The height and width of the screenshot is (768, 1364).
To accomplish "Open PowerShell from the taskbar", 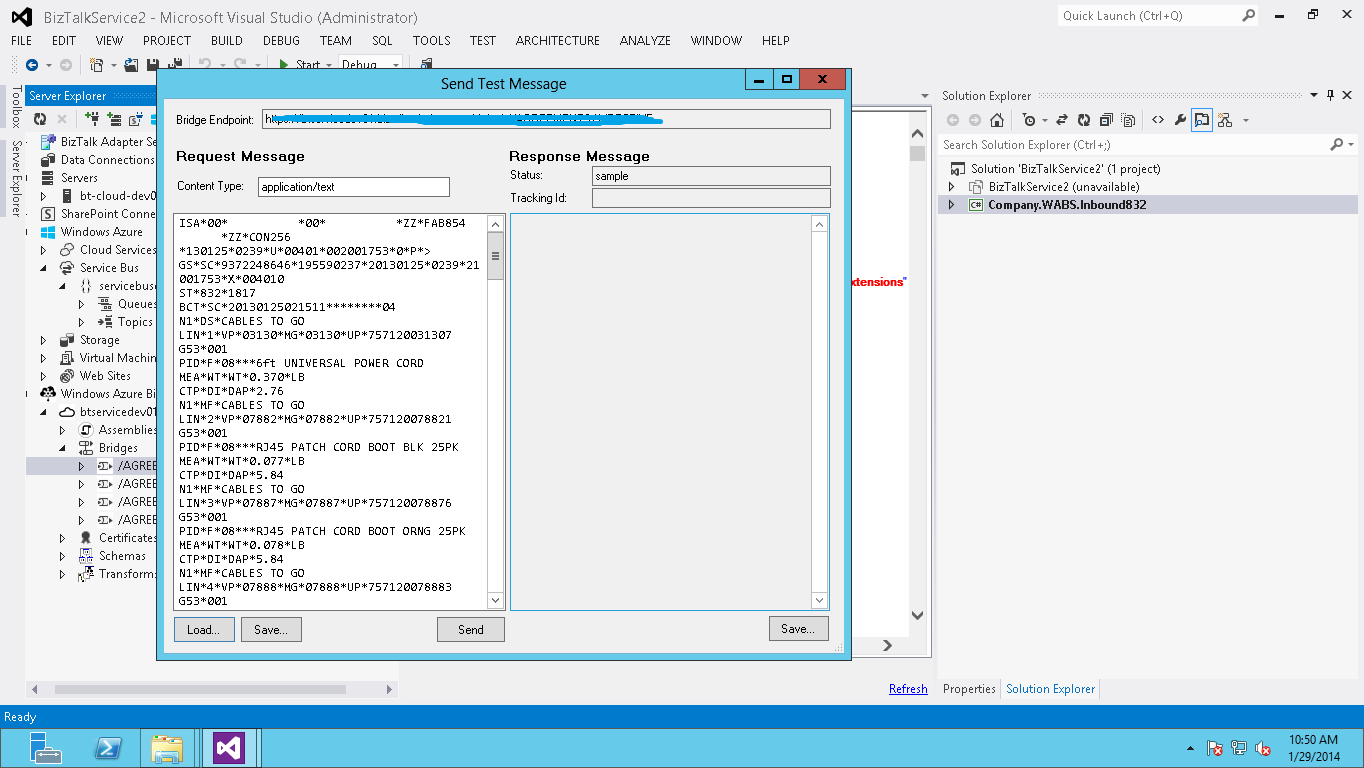I will point(107,748).
